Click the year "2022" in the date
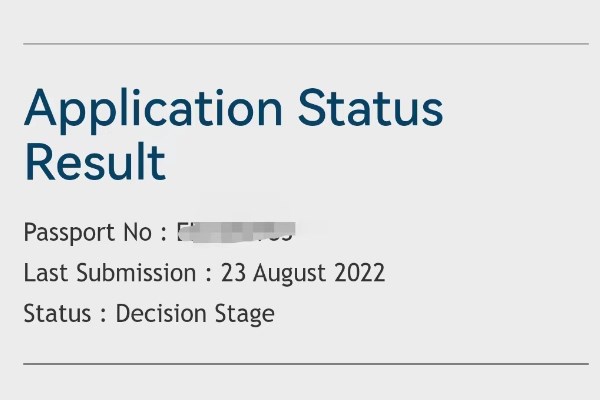The height and width of the screenshot is (400, 600). (359, 273)
